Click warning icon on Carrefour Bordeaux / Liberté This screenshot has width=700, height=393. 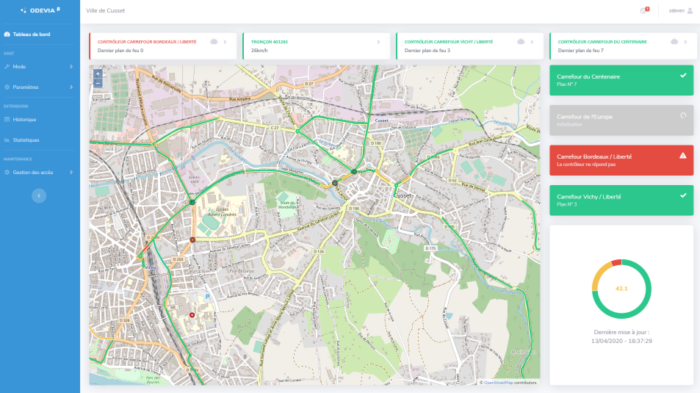683,155
